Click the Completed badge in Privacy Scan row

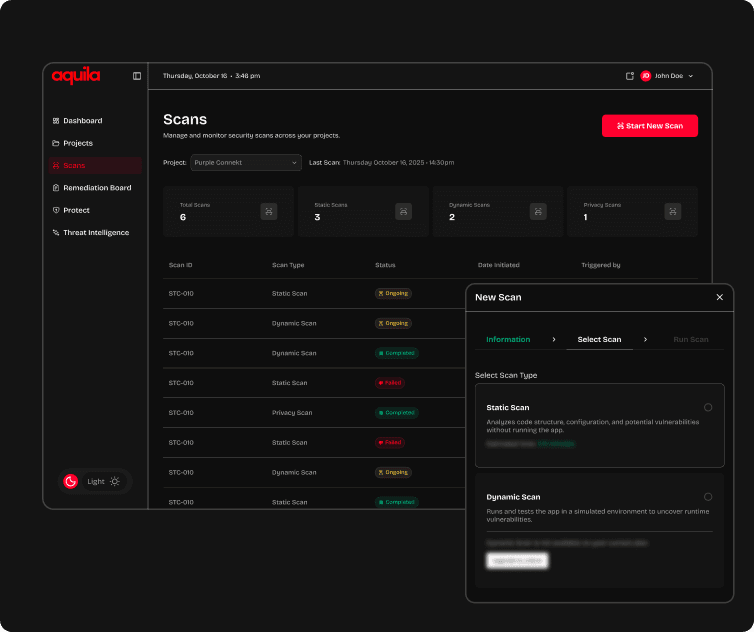397,413
